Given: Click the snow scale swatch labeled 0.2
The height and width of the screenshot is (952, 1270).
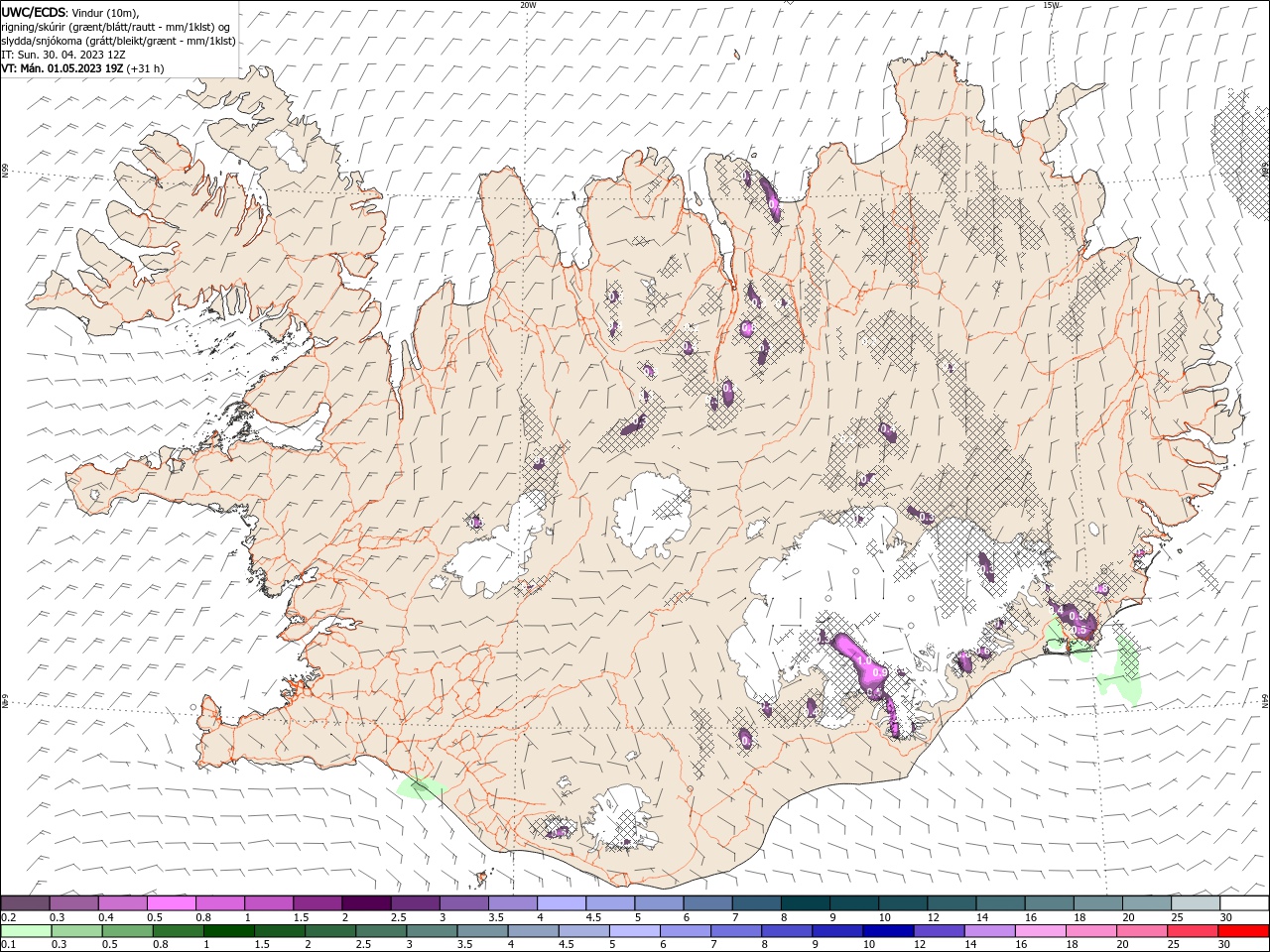Looking at the screenshot, I should [x=26, y=903].
